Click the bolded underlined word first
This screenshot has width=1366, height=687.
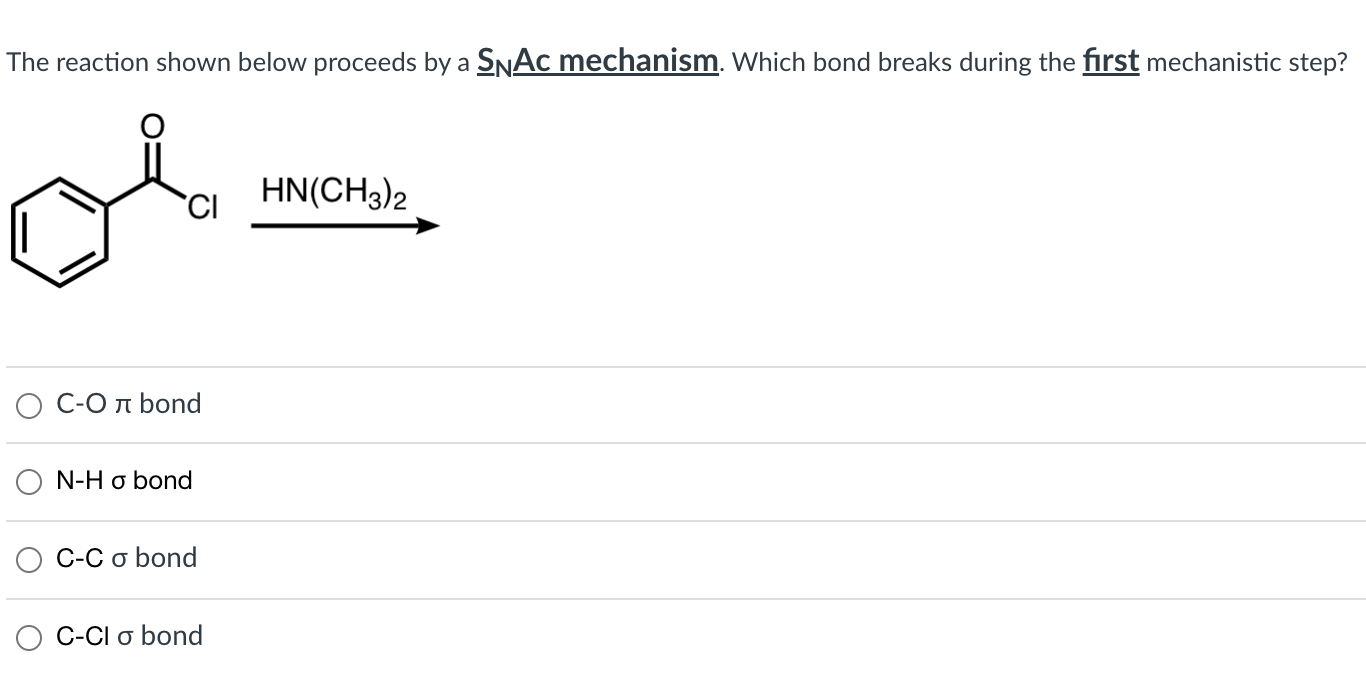point(1110,60)
